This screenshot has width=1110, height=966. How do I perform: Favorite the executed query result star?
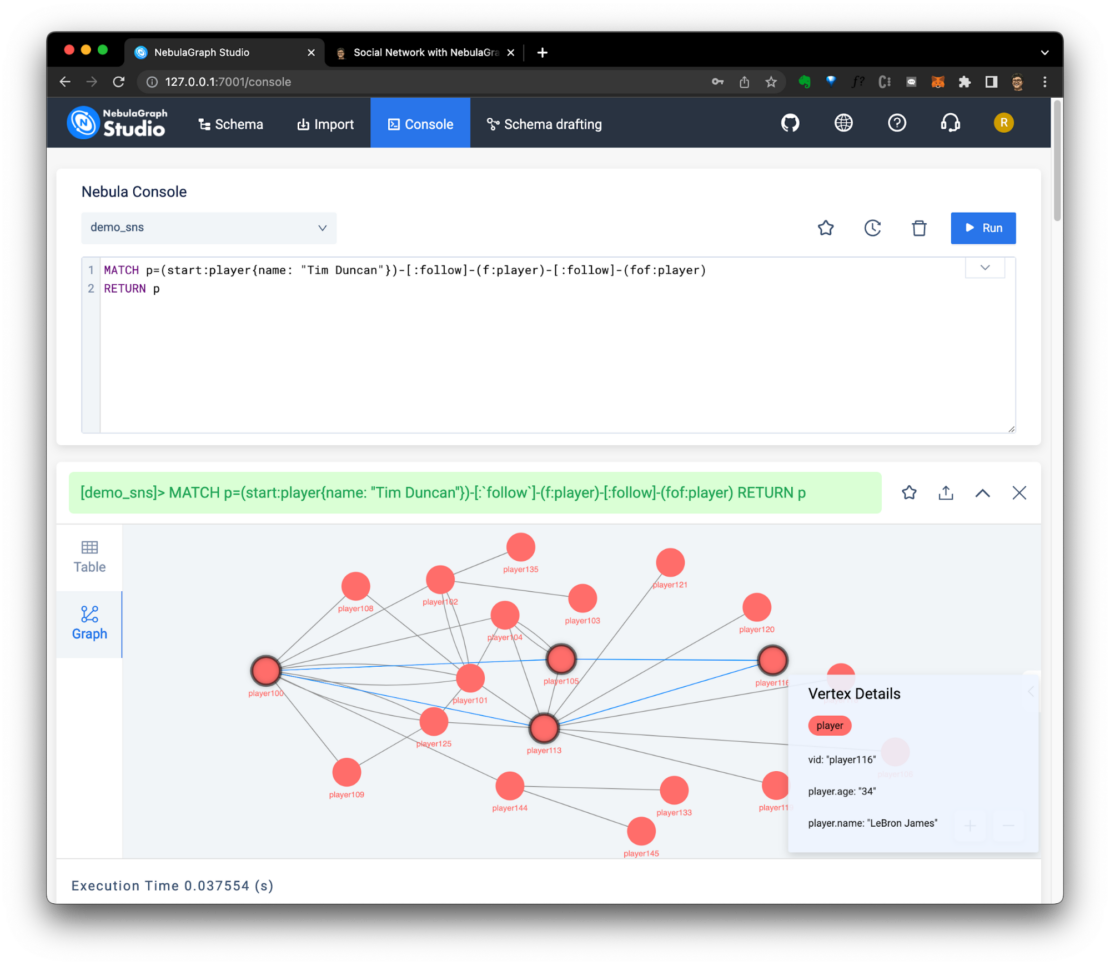[909, 493]
